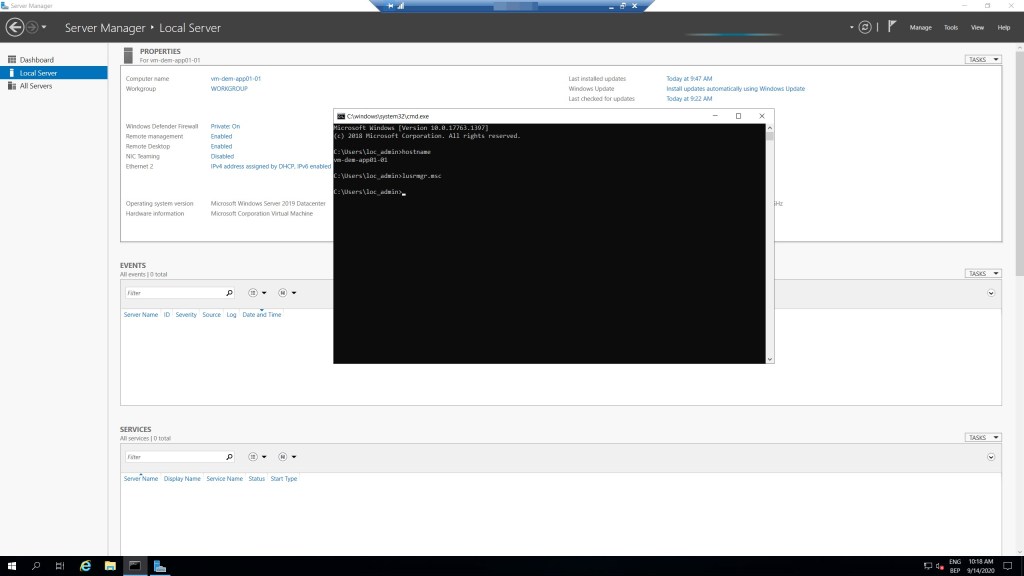This screenshot has width=1024, height=576.
Task: Open File Explorer from the taskbar
Action: point(110,566)
